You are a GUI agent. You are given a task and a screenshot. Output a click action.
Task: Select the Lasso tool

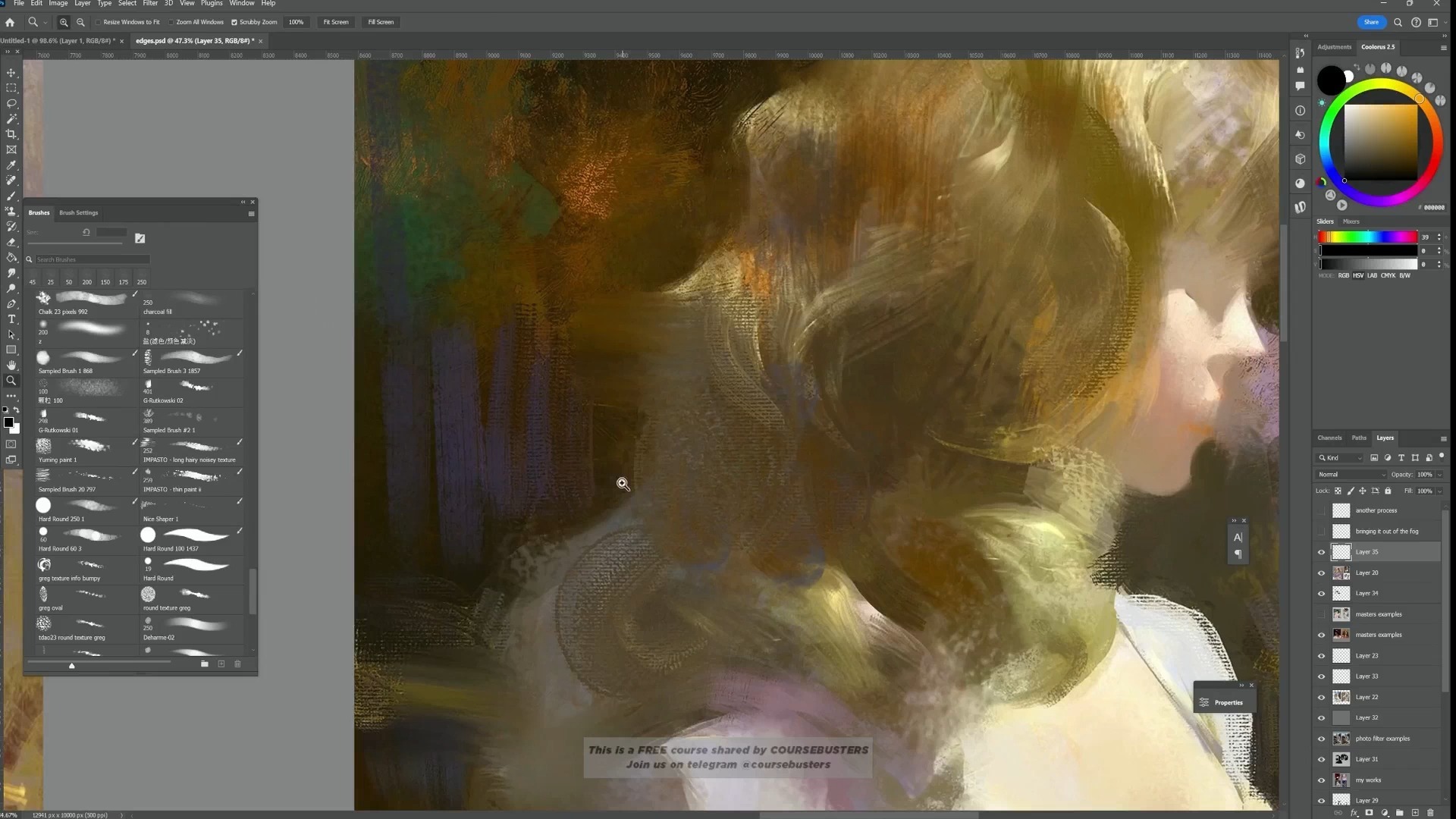[x=11, y=103]
